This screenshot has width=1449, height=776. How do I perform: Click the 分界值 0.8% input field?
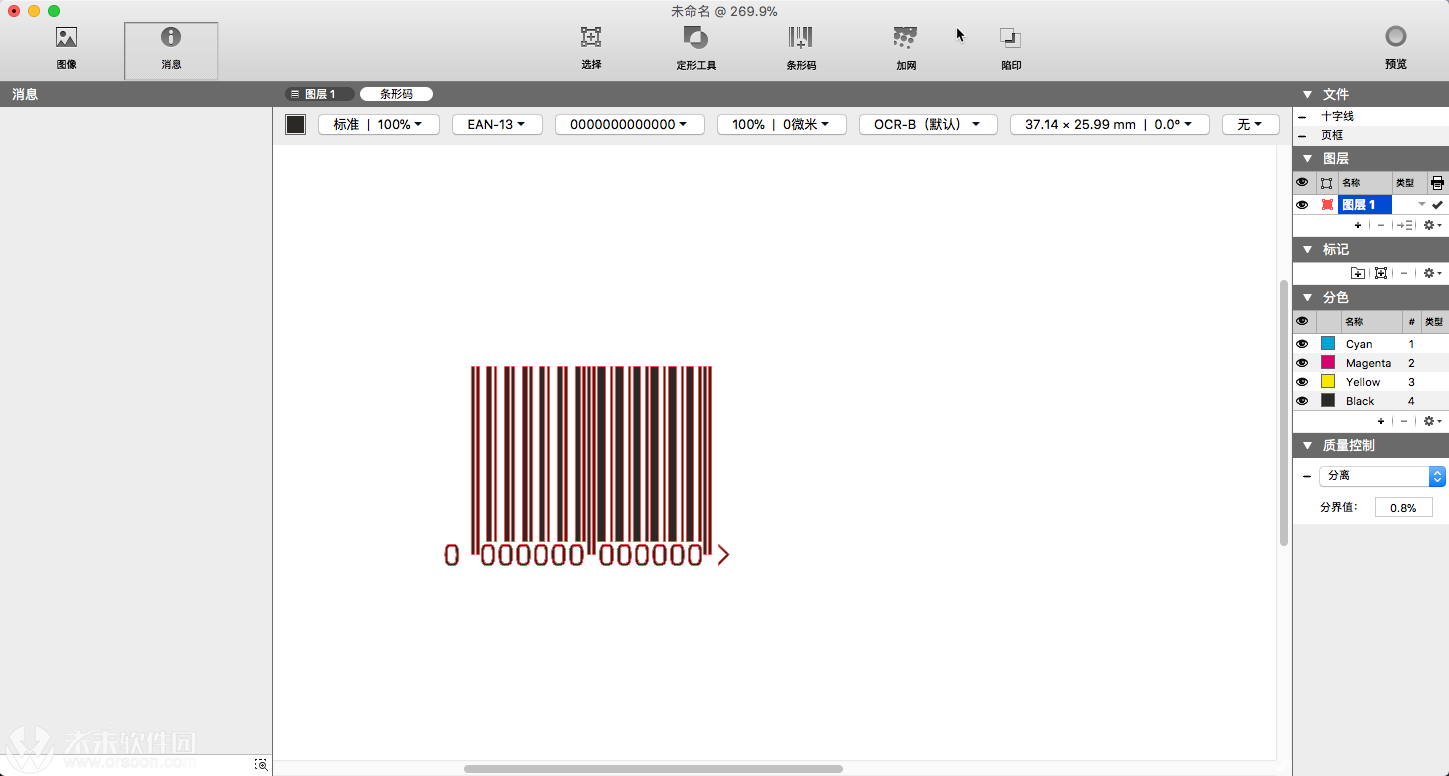click(x=1404, y=507)
